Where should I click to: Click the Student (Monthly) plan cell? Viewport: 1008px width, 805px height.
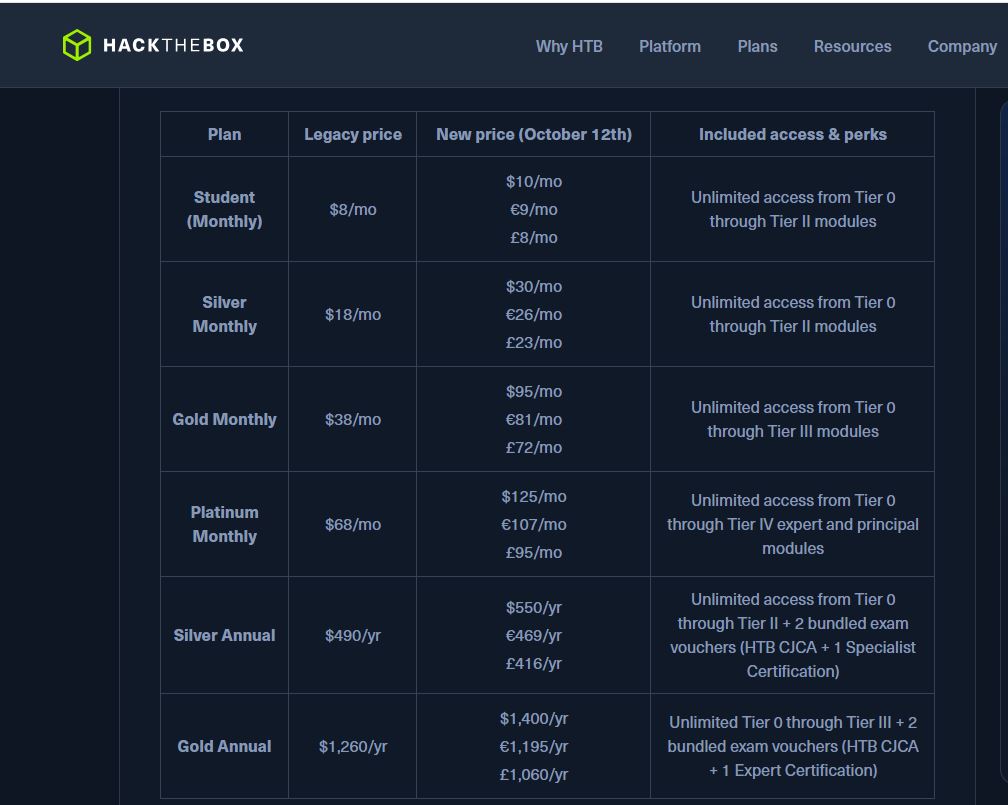tap(224, 209)
